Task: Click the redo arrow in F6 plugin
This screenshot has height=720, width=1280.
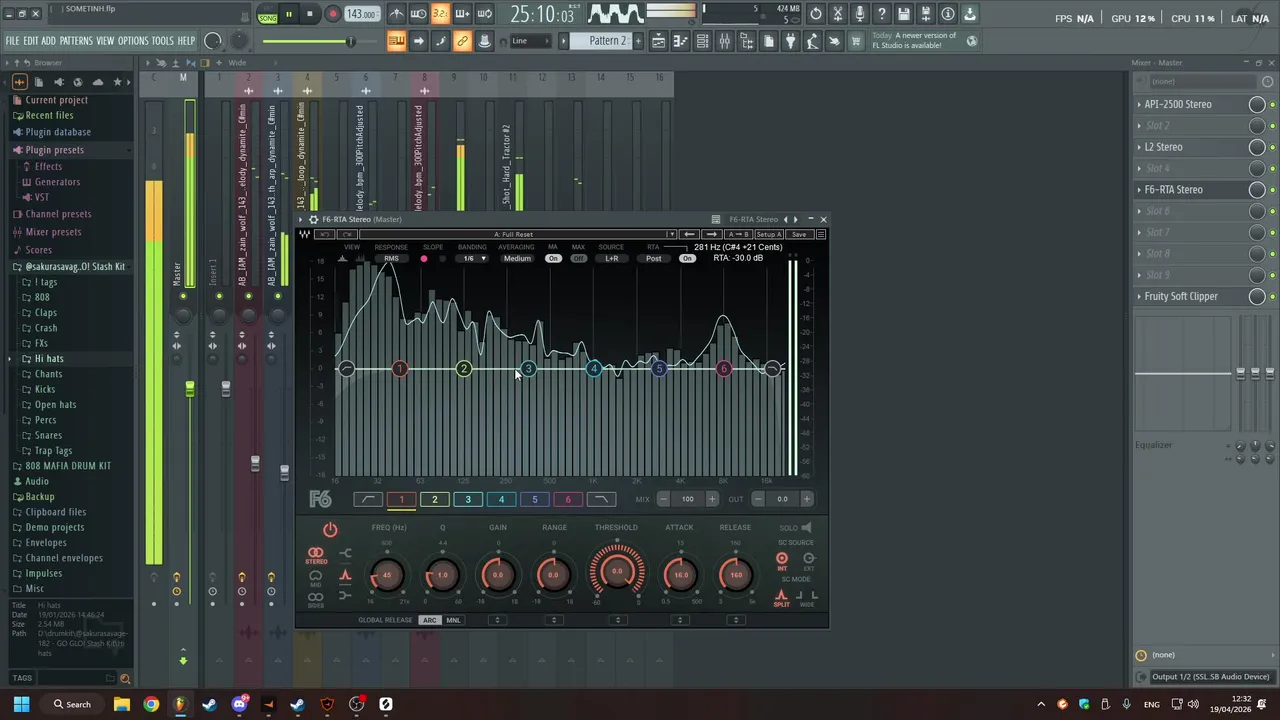Action: [346, 234]
